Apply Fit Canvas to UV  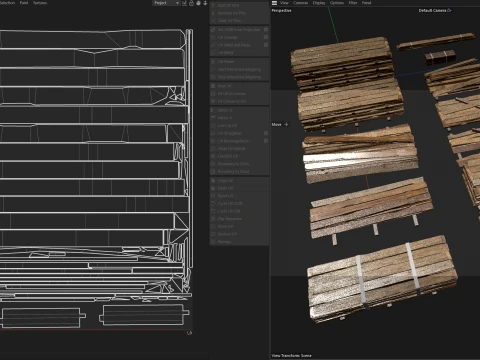coord(239,101)
